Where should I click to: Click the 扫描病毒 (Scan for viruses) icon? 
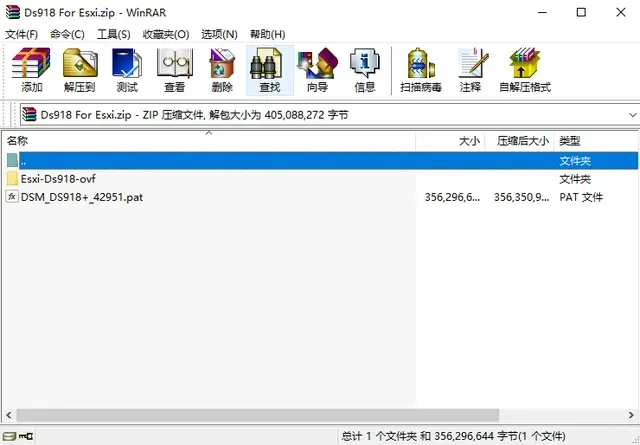421,63
